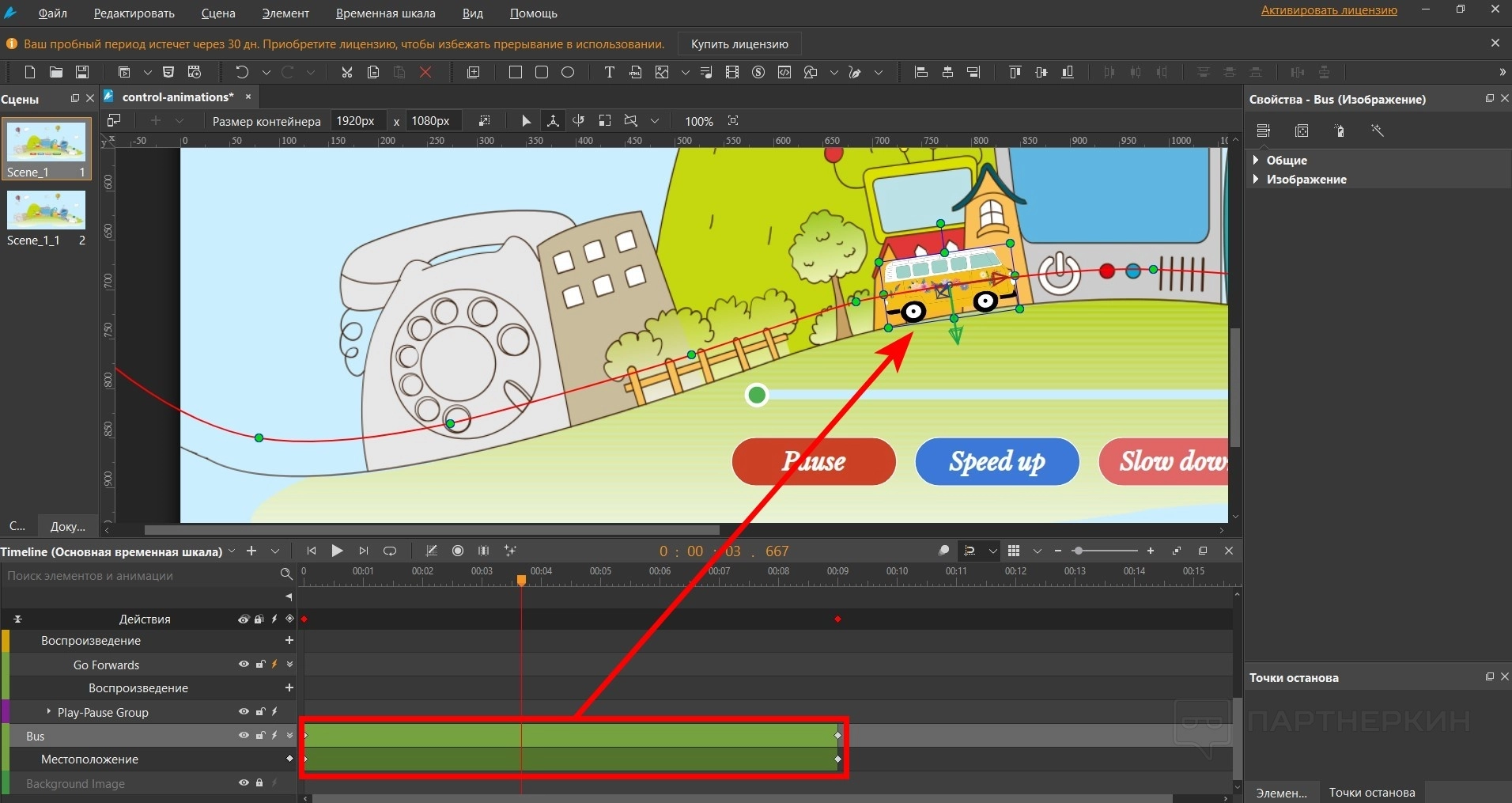Click the Активировать лицензию link

pyautogui.click(x=1329, y=10)
